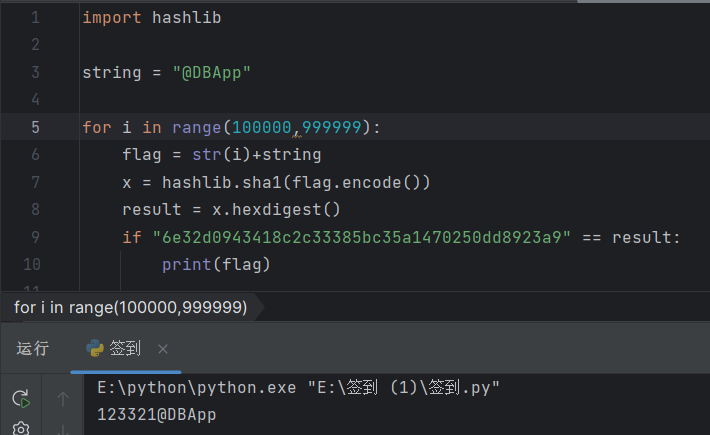This screenshot has width=710, height=435.
Task: Click number 100000 in range call
Action: click(262, 127)
